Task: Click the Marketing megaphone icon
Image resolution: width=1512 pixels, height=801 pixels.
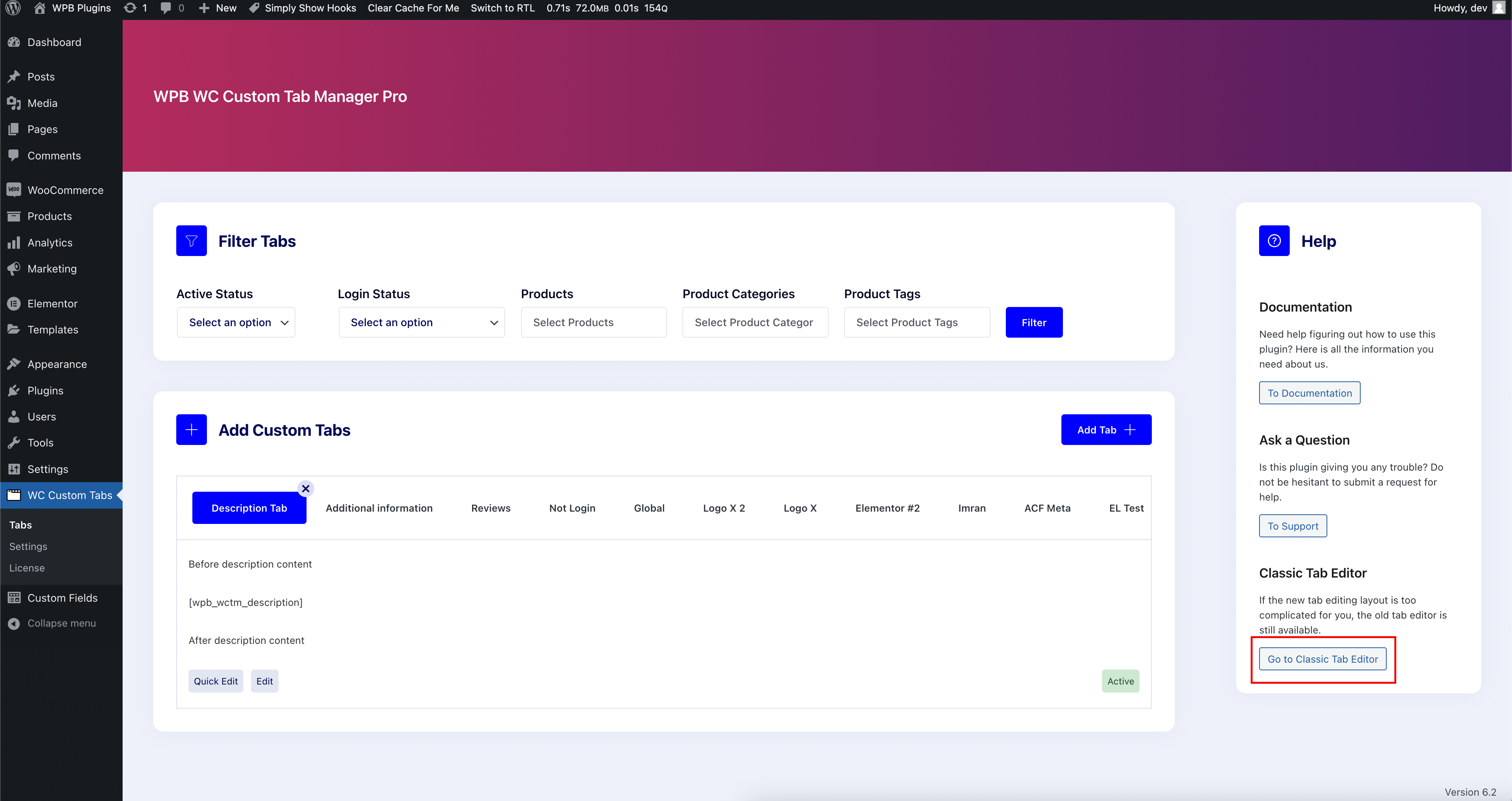Action: pyautogui.click(x=14, y=269)
